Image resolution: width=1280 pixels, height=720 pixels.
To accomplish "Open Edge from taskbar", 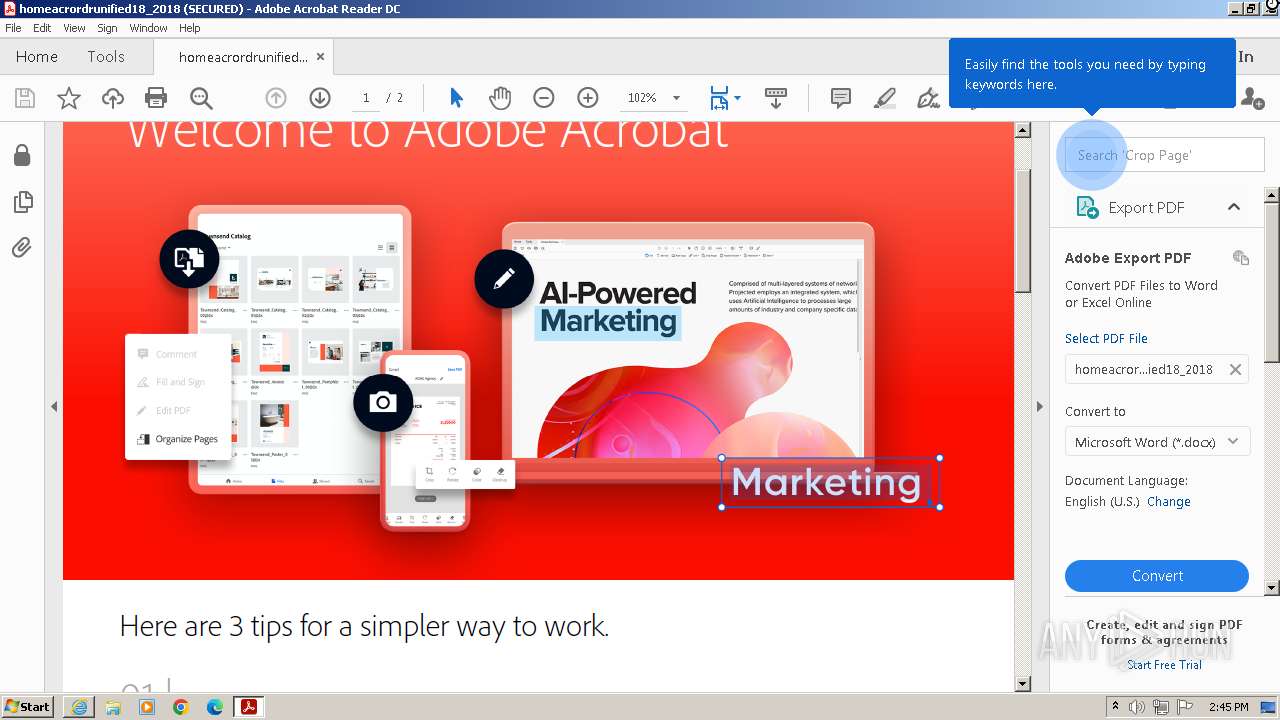I will [215, 707].
